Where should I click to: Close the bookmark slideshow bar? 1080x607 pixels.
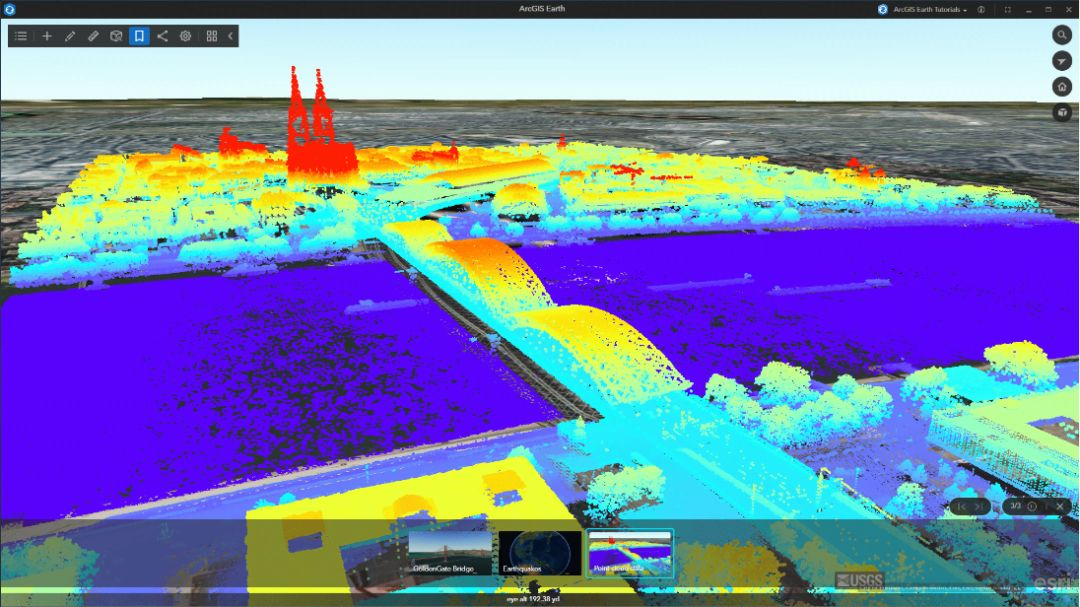point(1059,507)
